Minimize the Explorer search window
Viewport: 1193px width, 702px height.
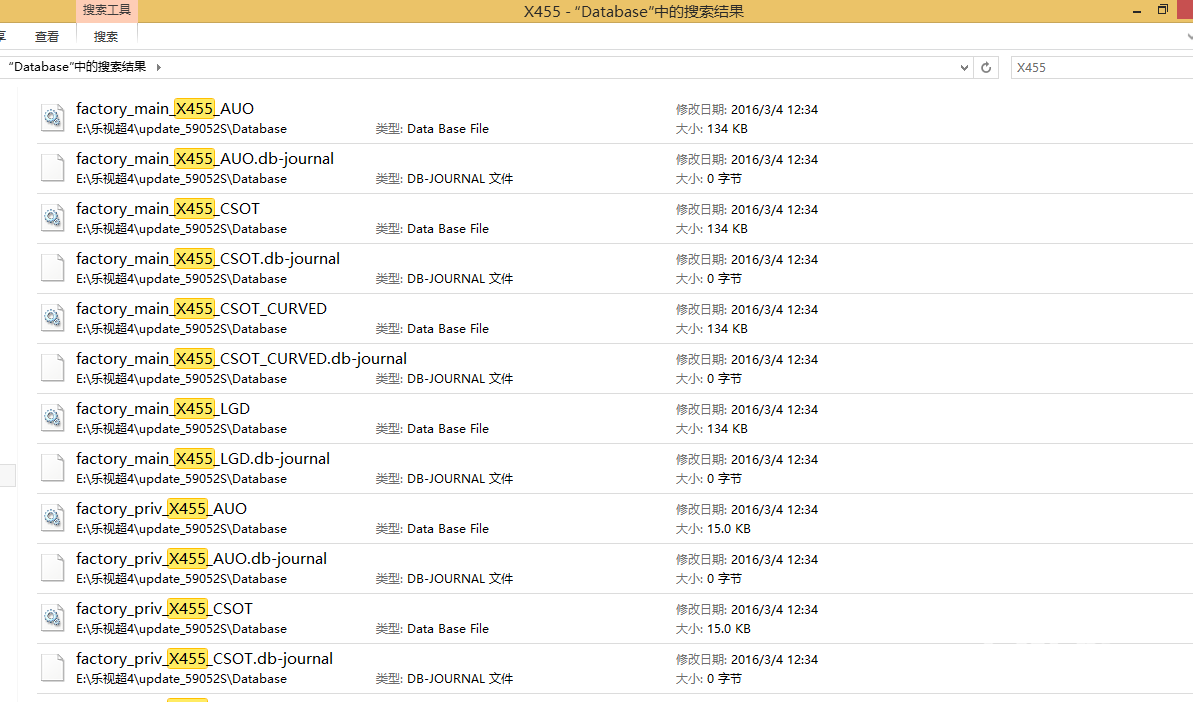1137,11
